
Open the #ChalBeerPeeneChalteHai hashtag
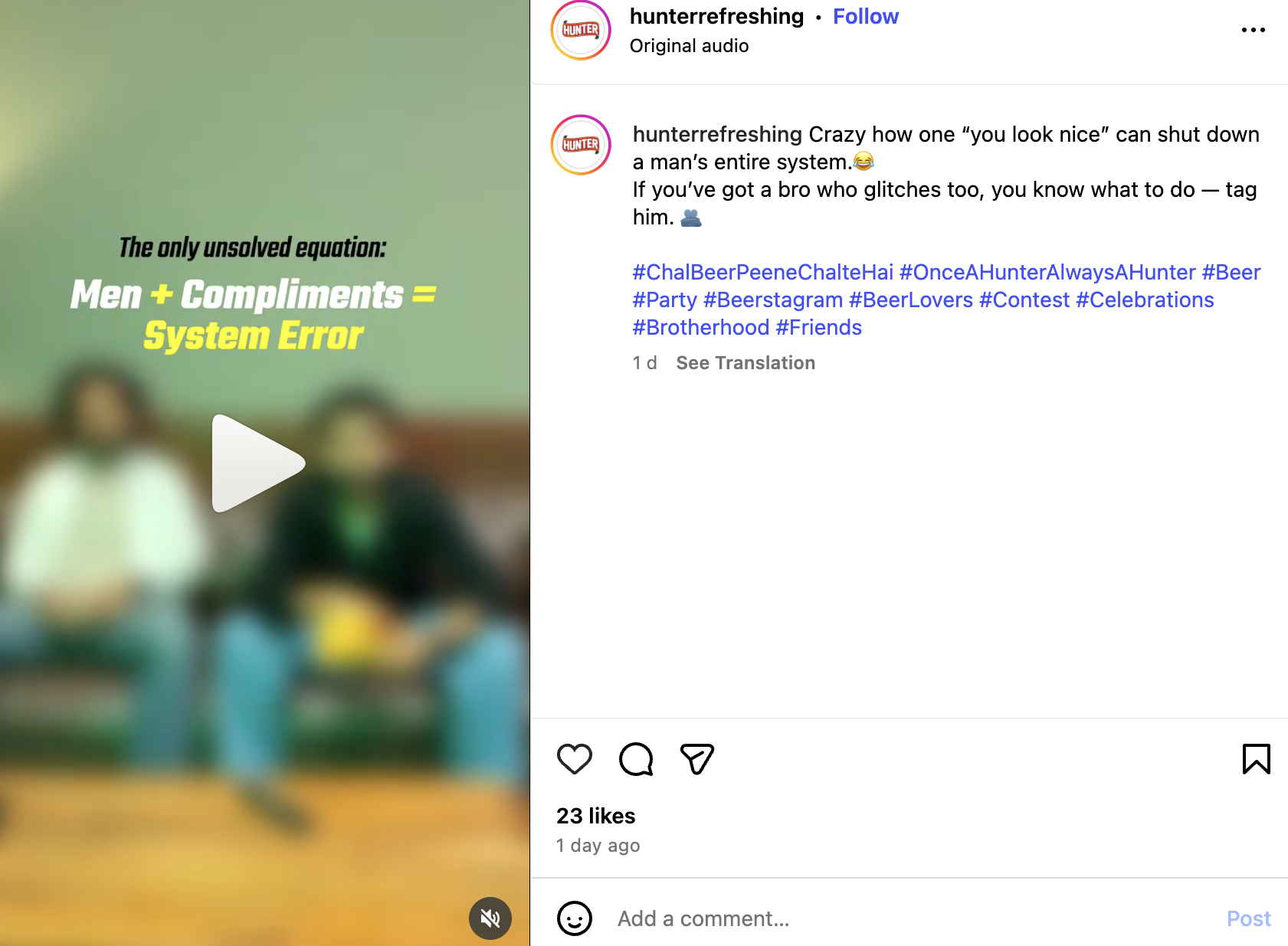click(x=763, y=273)
